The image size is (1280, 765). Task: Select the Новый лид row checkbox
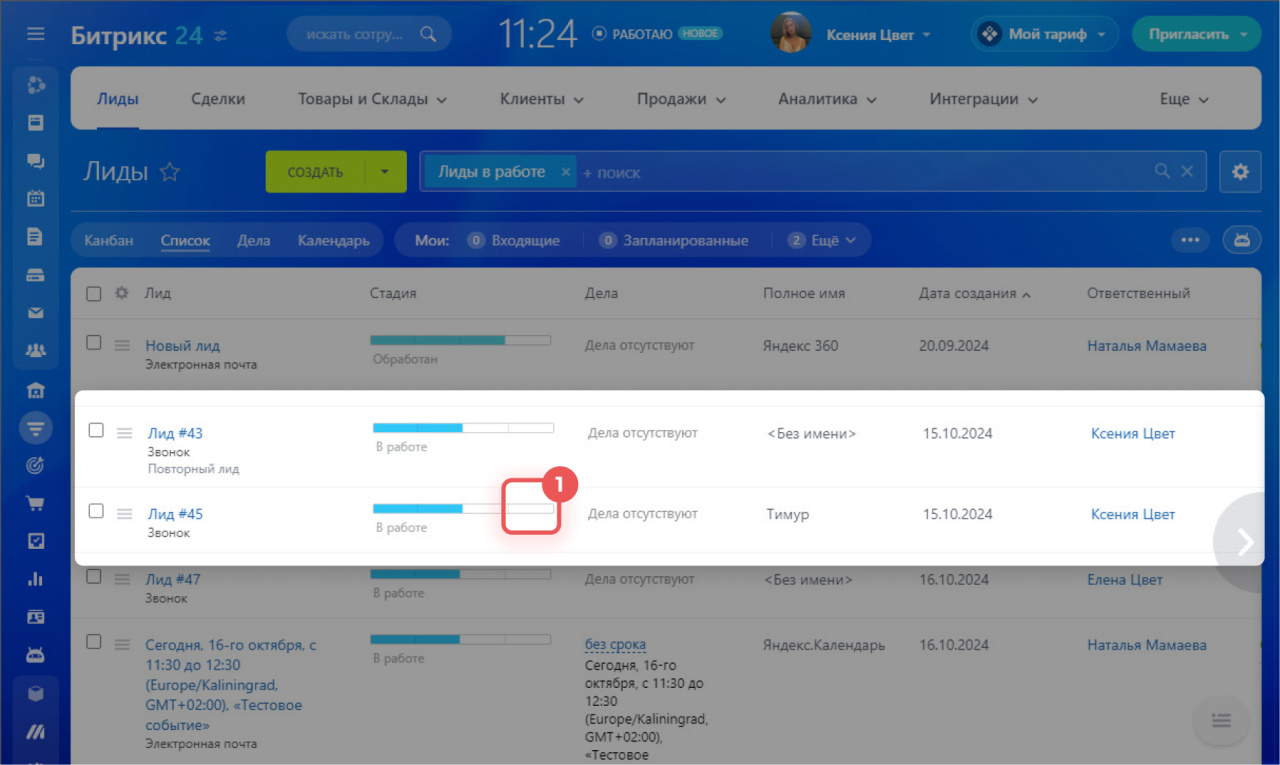coord(94,343)
